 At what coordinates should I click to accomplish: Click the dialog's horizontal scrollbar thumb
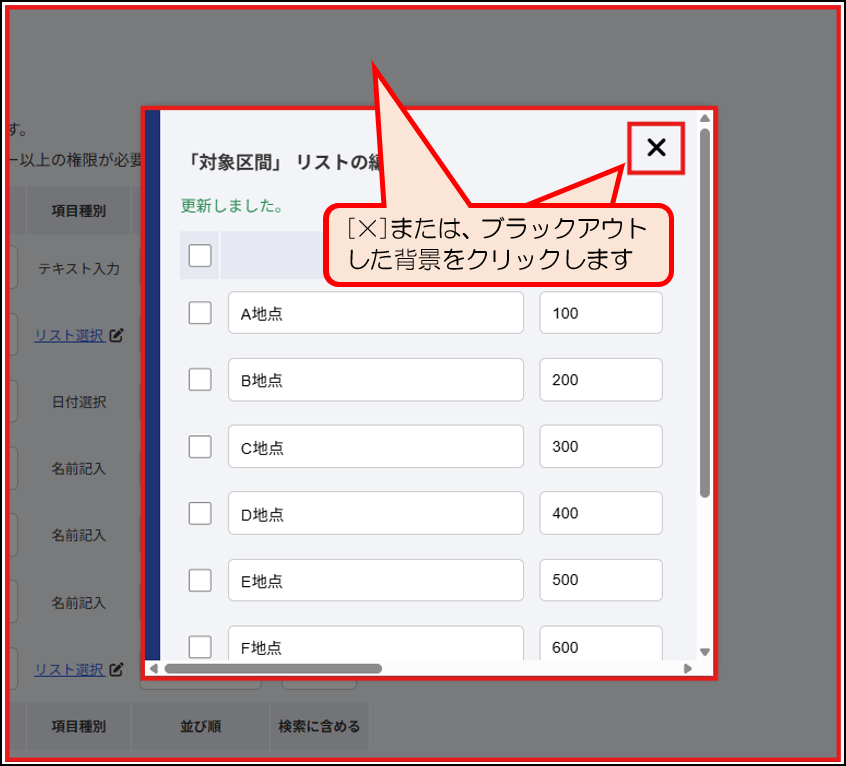click(273, 669)
